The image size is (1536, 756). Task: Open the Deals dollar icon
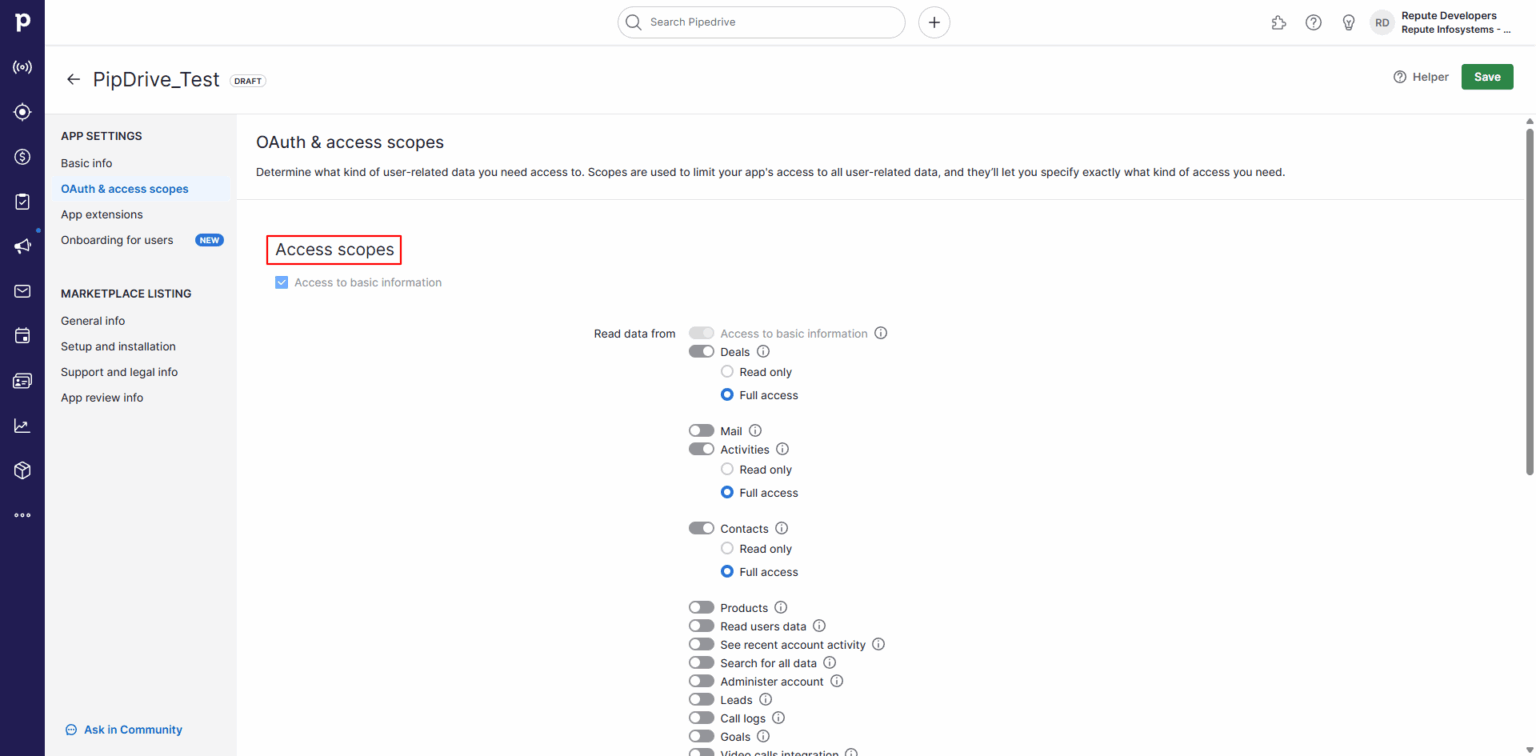[x=22, y=157]
